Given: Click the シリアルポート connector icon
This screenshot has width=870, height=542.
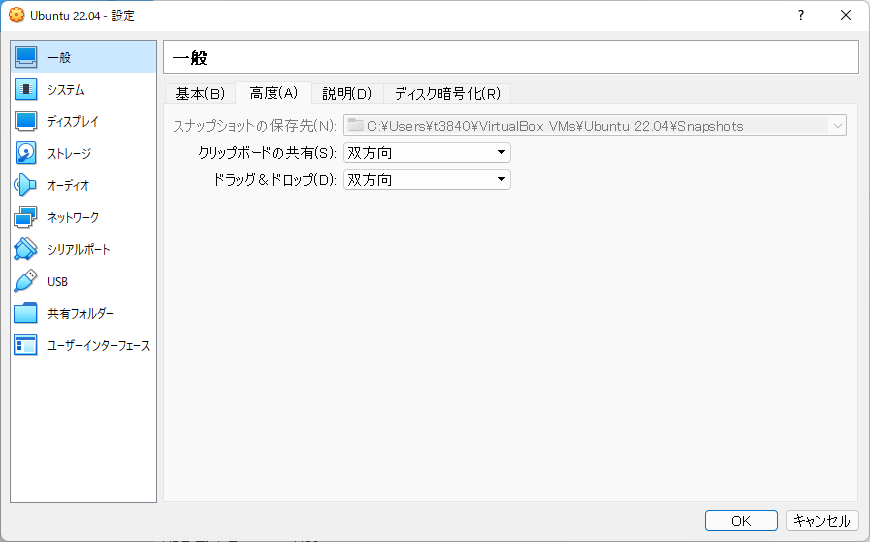Looking at the screenshot, I should coord(26,249).
